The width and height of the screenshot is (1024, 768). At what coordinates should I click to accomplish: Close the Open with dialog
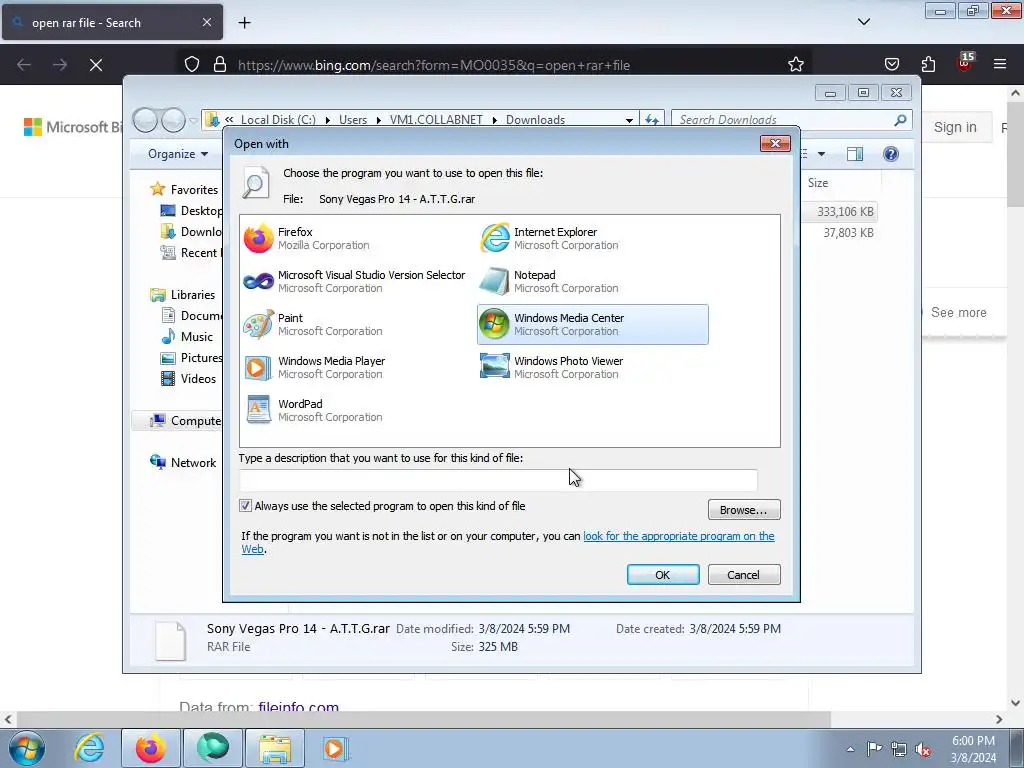775,144
